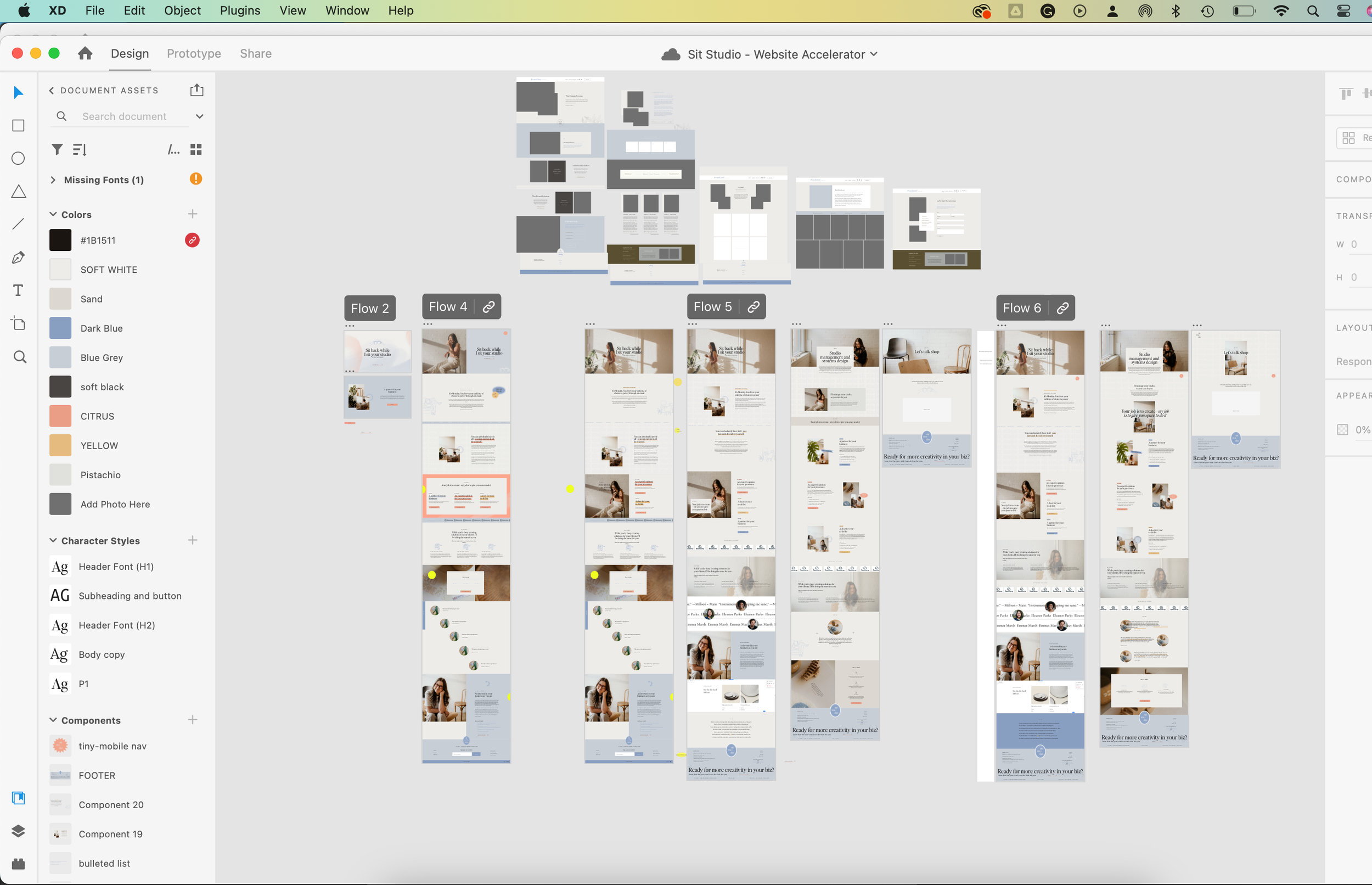Collapse the Character Styles section

click(x=53, y=540)
